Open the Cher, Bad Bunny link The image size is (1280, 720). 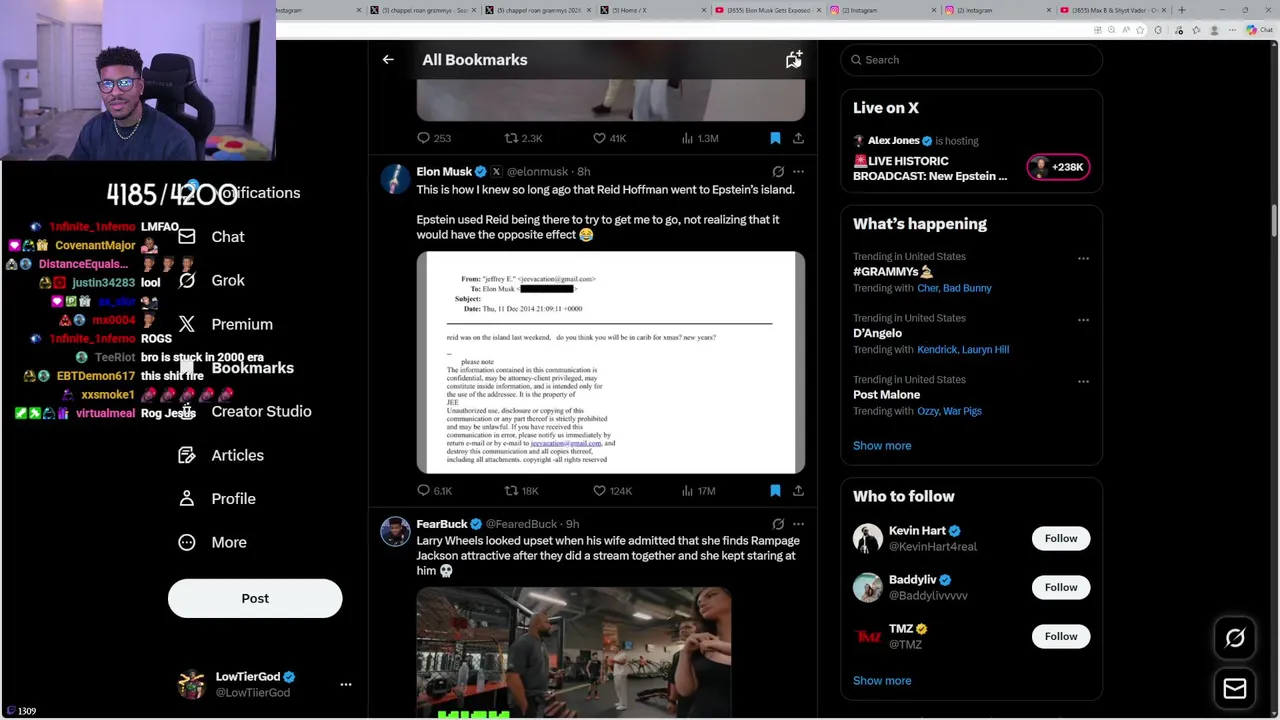pyautogui.click(x=955, y=288)
